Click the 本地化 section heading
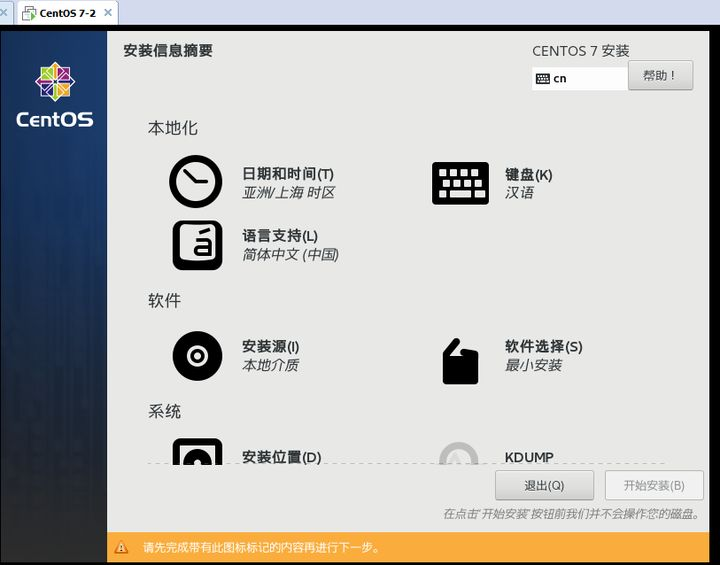This screenshot has height=565, width=720. coord(173,128)
